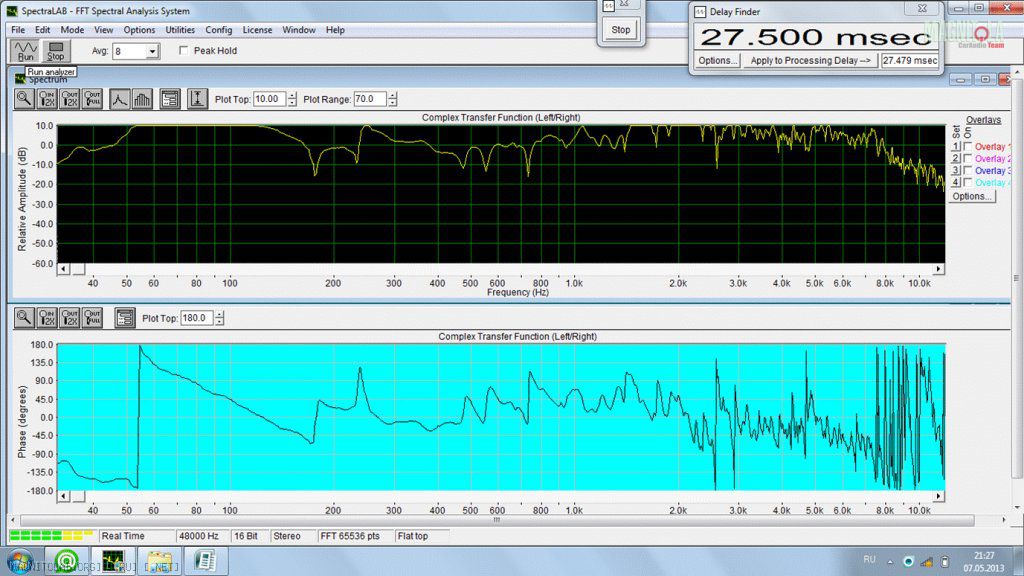This screenshot has height=576, width=1024.
Task: Open the amplitude plot properties list icon
Action: click(x=170, y=99)
